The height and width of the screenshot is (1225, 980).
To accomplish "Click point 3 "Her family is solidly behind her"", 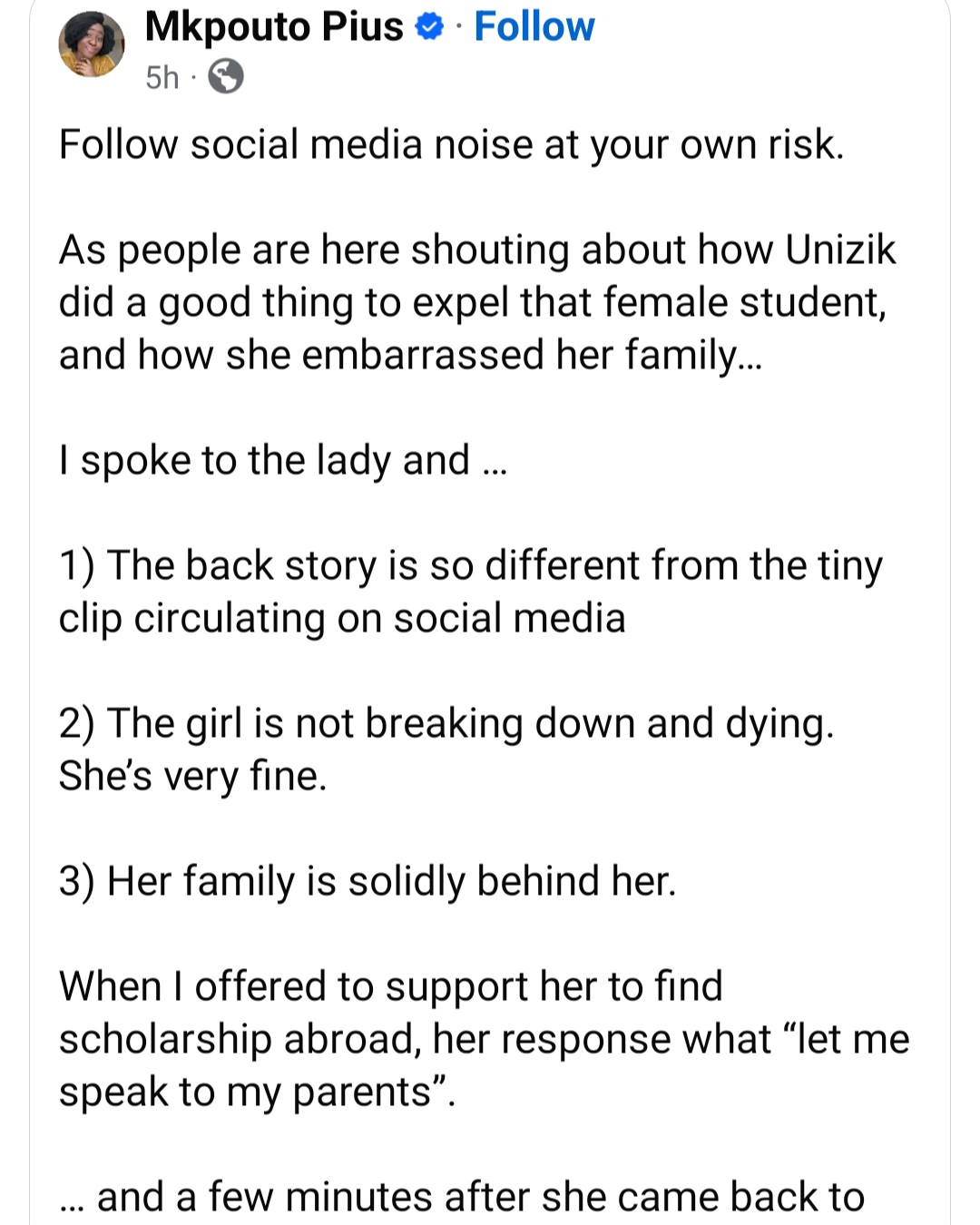I will [x=367, y=882].
